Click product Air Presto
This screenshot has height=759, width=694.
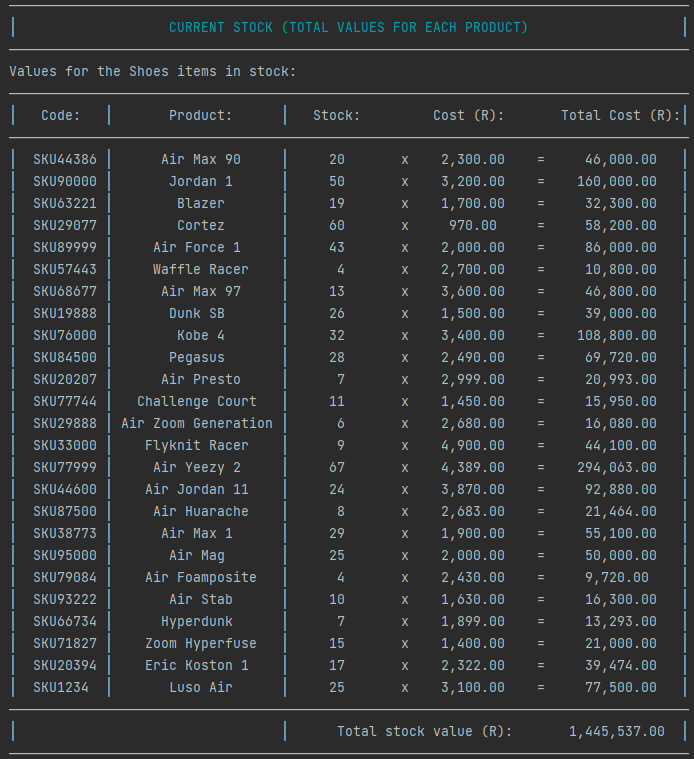coord(201,380)
